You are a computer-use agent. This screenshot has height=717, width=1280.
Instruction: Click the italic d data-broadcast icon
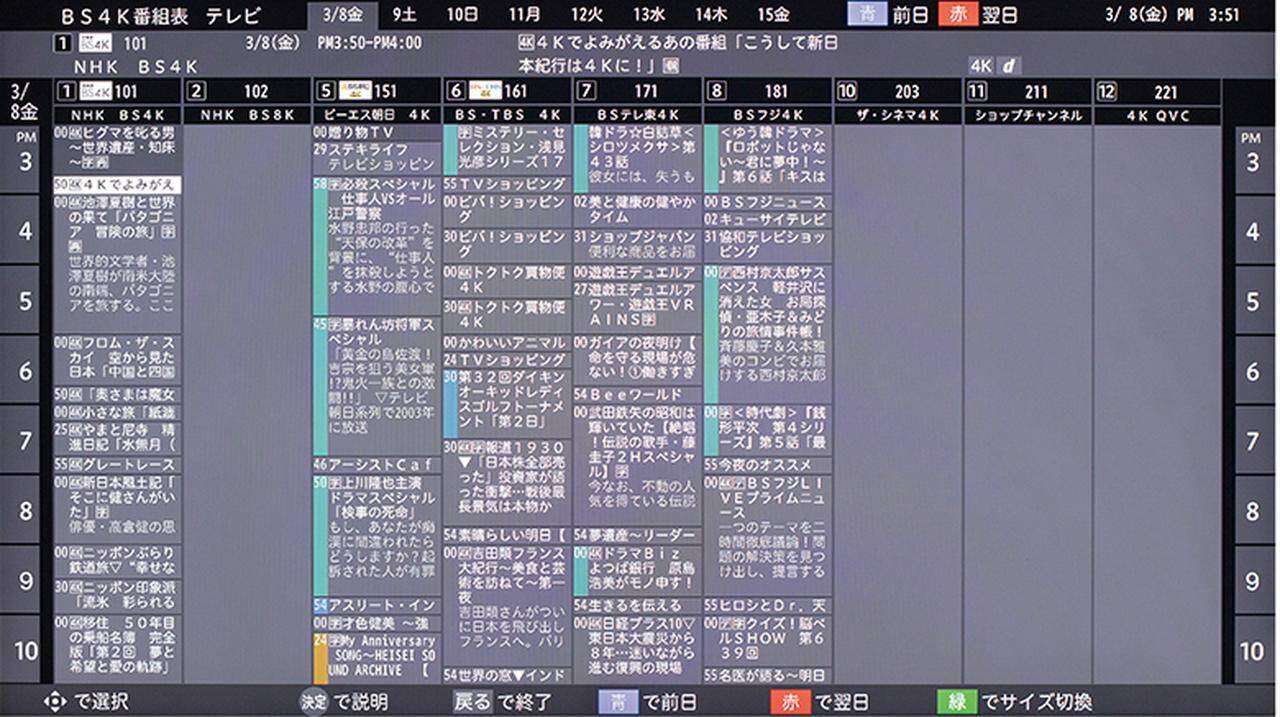coord(1009,66)
